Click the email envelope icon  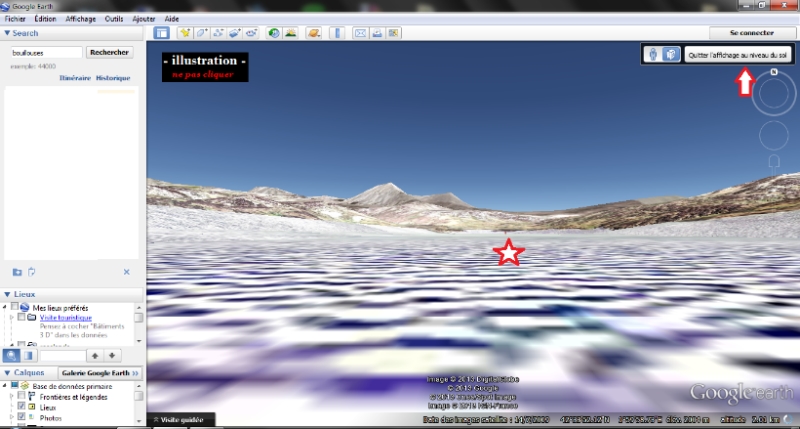click(x=360, y=33)
